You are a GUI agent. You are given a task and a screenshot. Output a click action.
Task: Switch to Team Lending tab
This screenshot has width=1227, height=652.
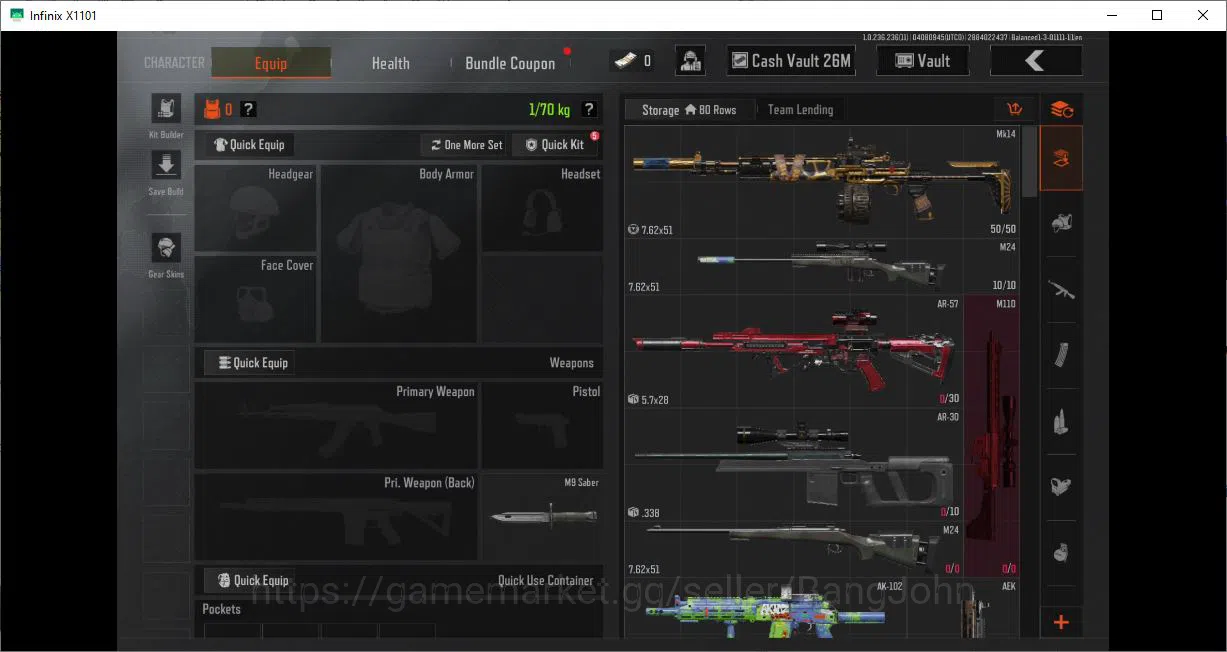(800, 110)
